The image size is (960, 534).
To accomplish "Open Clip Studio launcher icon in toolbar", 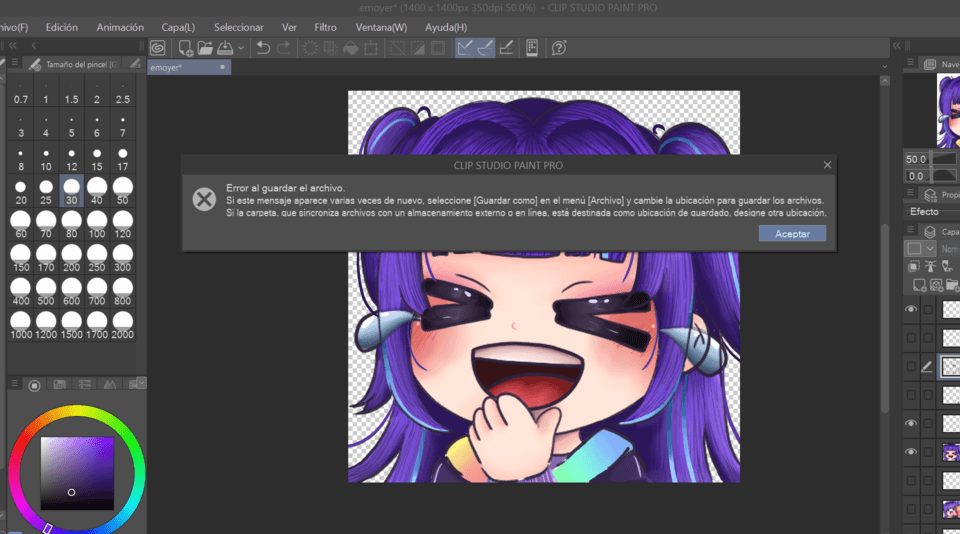I will point(157,48).
